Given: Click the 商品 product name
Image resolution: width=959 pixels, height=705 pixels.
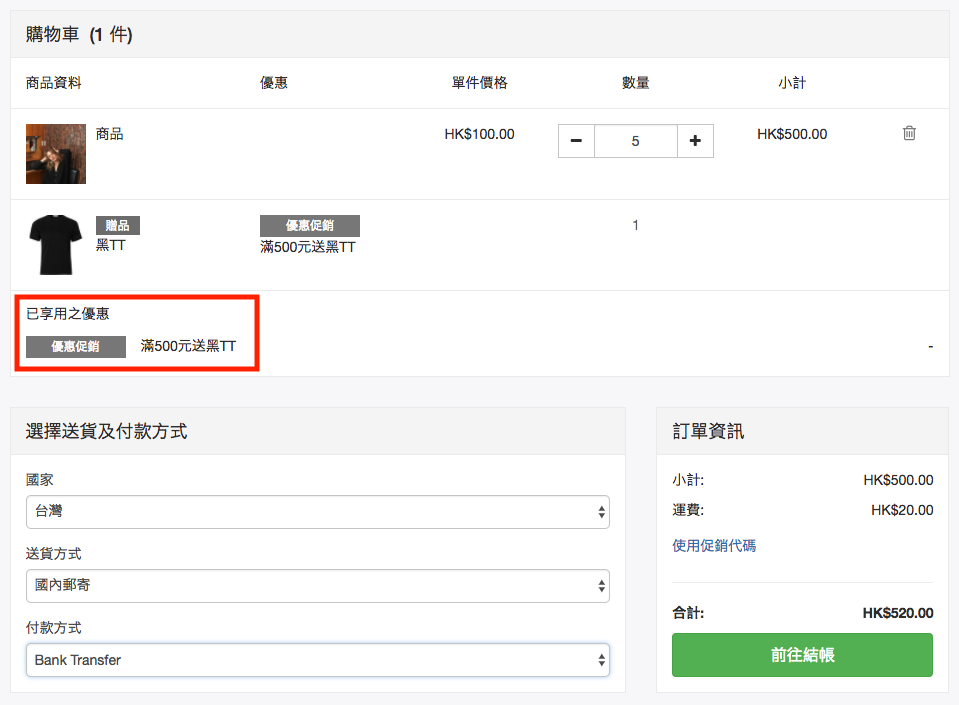Looking at the screenshot, I should [x=109, y=134].
